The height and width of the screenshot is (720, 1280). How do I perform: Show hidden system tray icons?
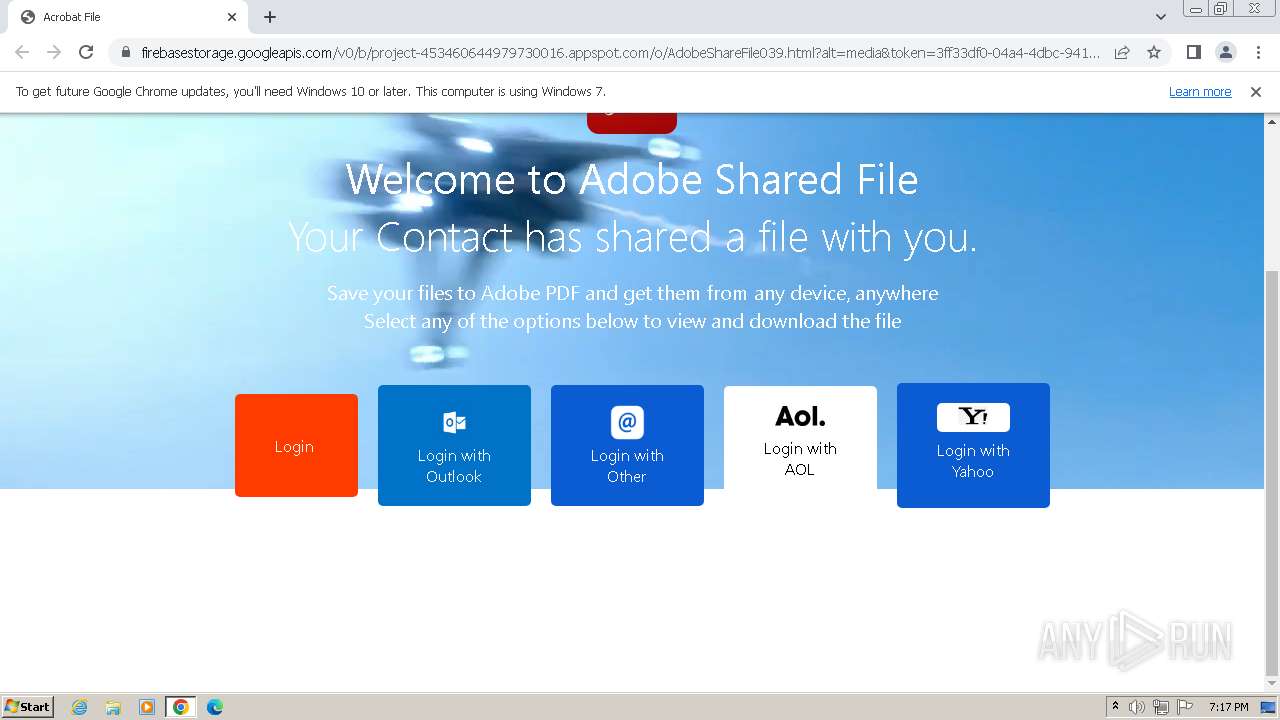1115,707
